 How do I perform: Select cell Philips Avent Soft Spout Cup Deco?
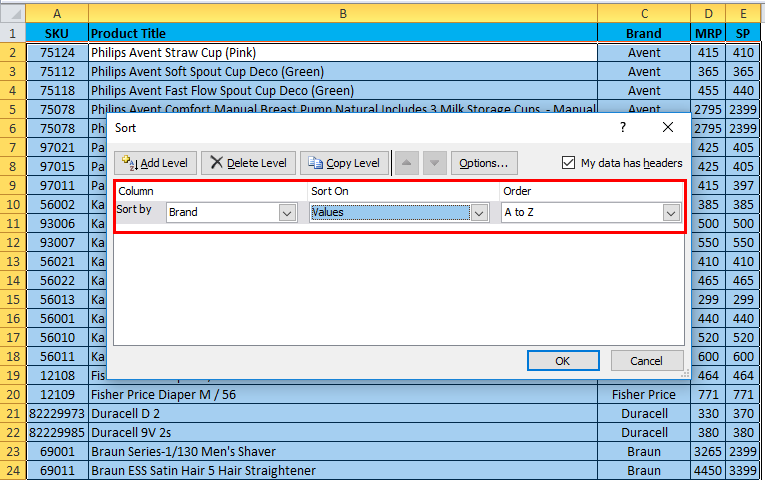tap(343, 72)
